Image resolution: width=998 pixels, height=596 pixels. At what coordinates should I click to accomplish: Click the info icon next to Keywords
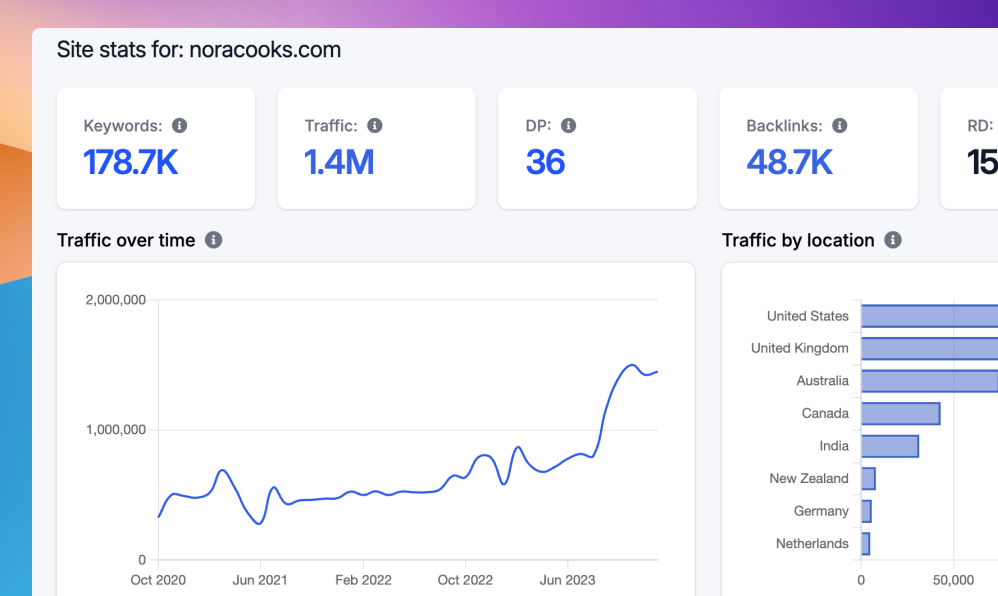179,126
